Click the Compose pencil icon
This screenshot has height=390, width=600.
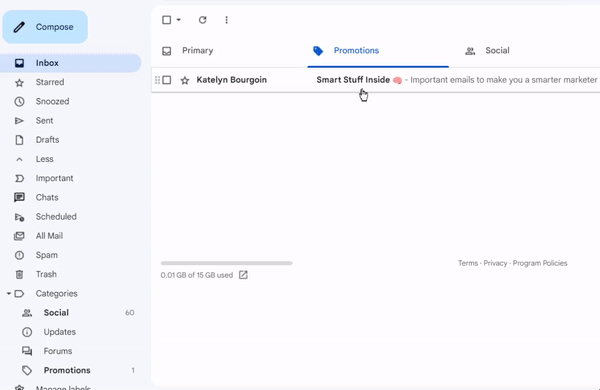point(19,27)
